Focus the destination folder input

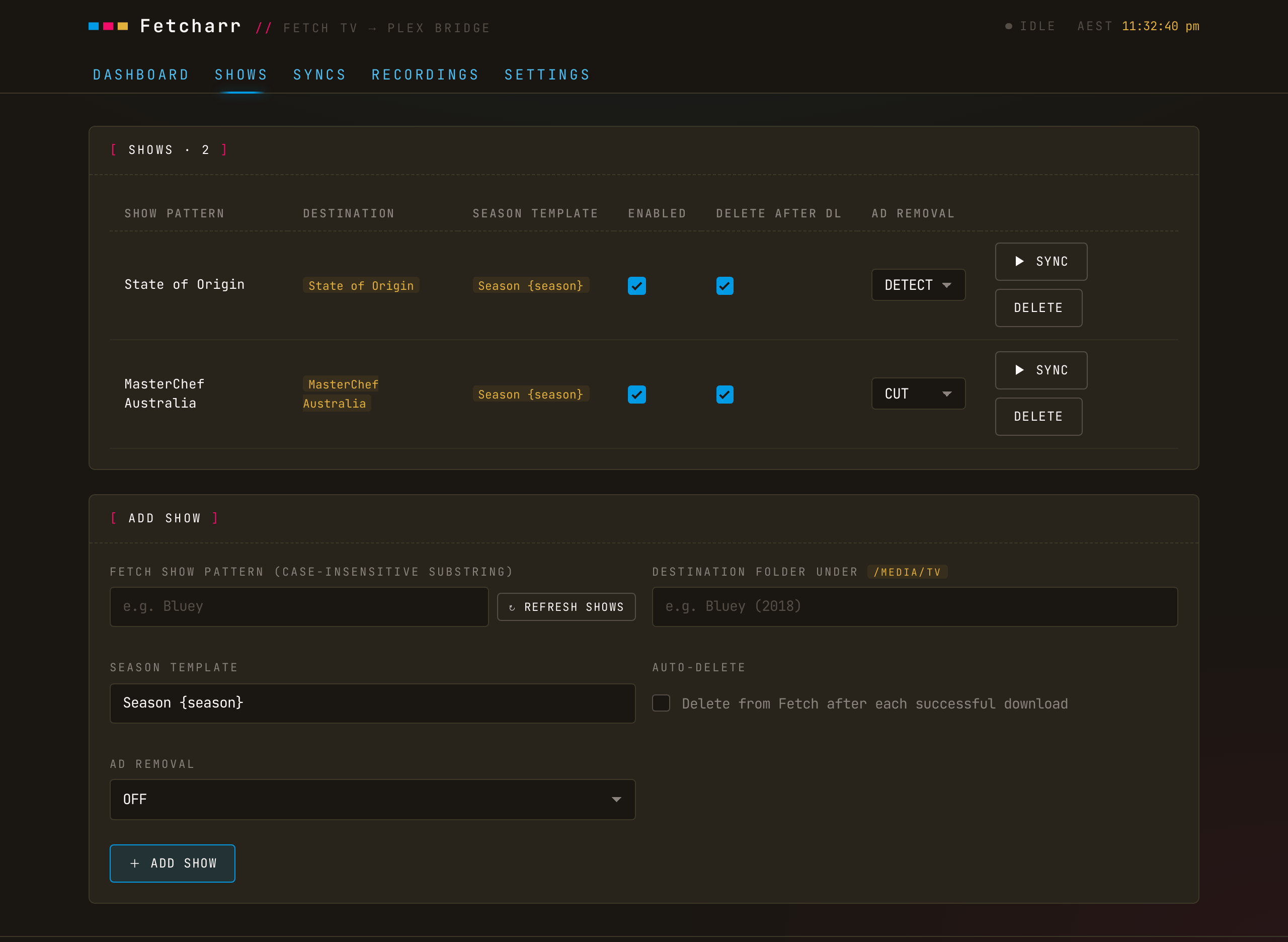coord(915,607)
